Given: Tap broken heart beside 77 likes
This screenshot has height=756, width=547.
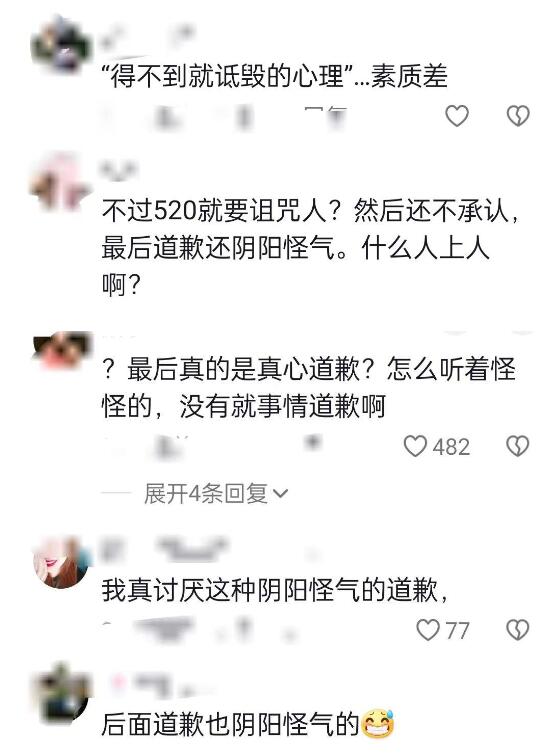Looking at the screenshot, I should click(518, 630).
